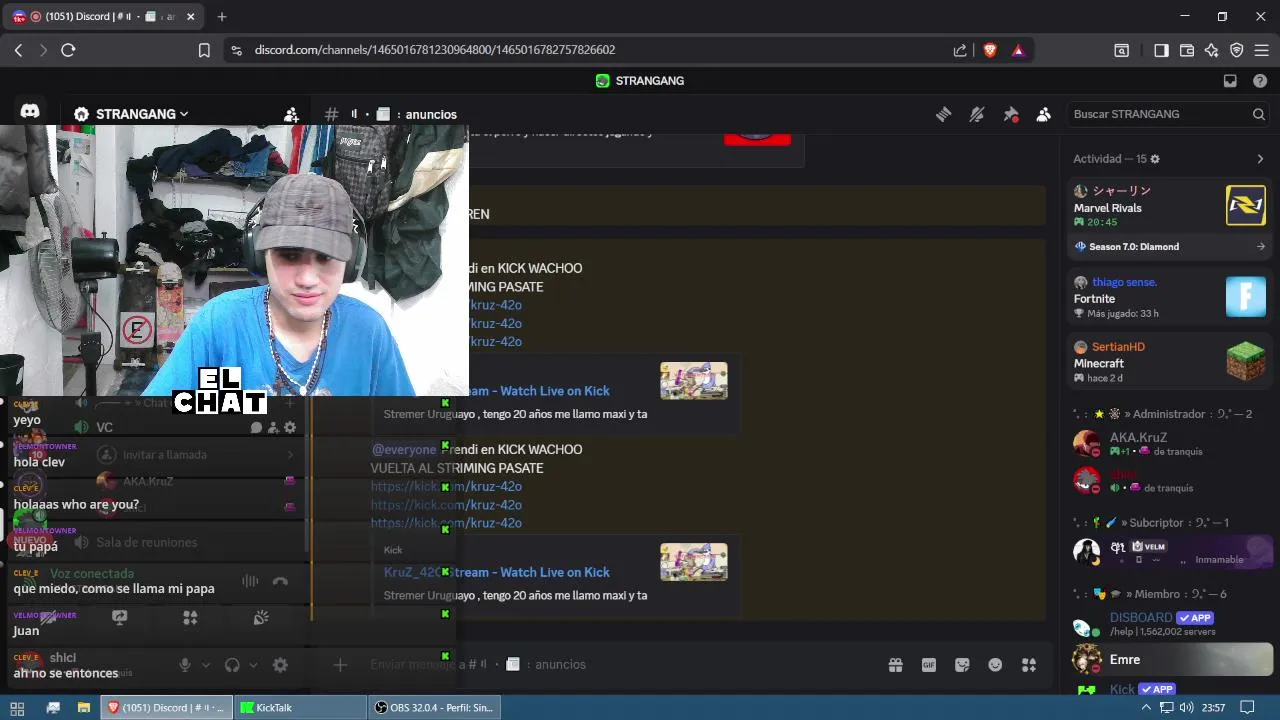The width and height of the screenshot is (1280, 720).
Task: Open Marvel Rivals activity card
Action: click(1169, 206)
